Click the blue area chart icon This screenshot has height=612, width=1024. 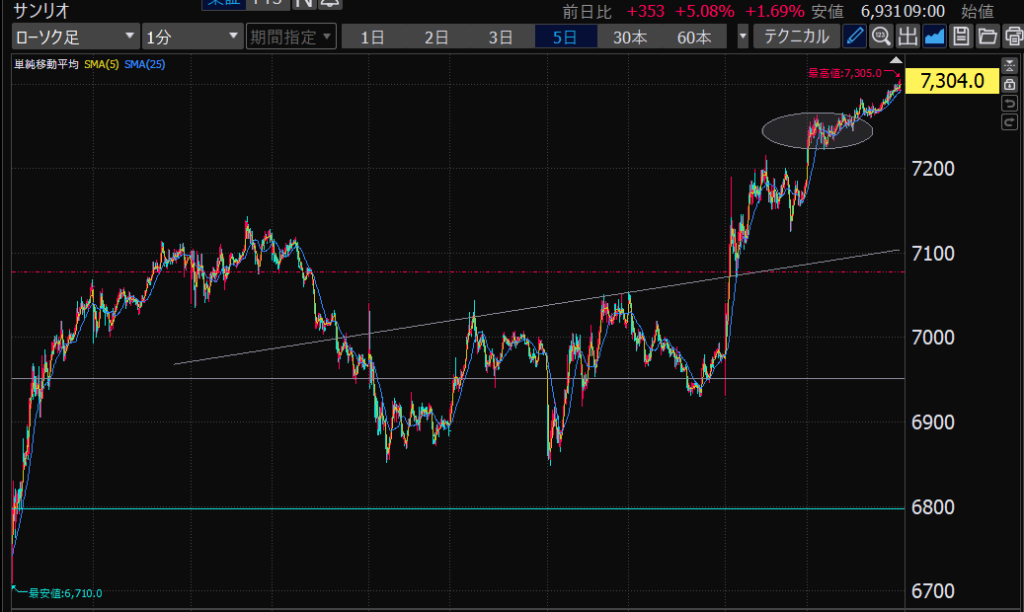click(935, 37)
